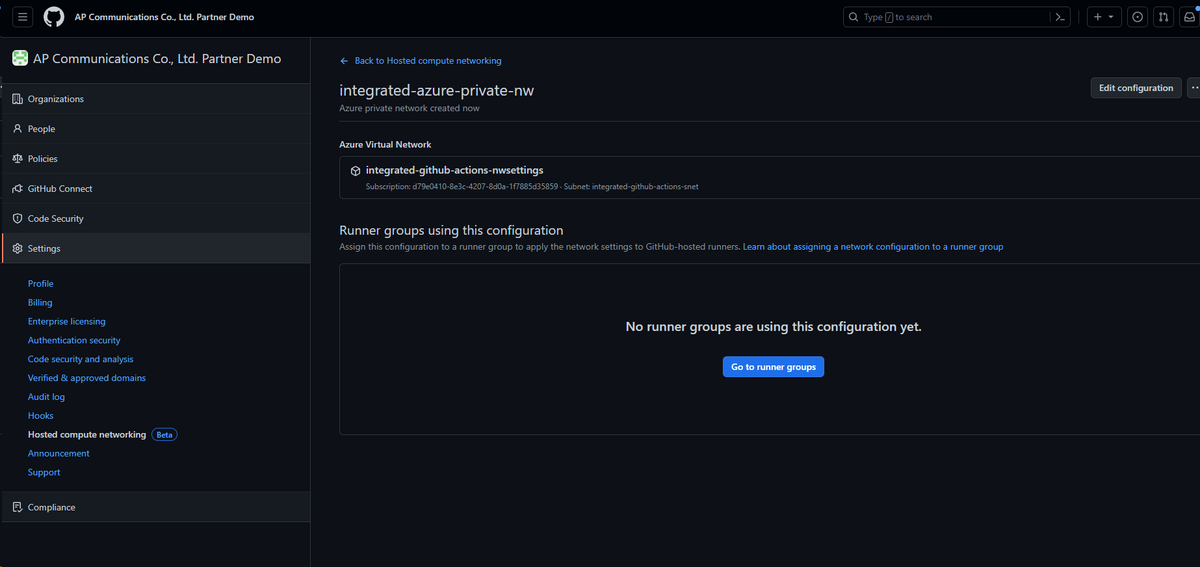Image resolution: width=1200 pixels, height=567 pixels.
Task: Click the Code Security shield icon
Action: coord(17,219)
